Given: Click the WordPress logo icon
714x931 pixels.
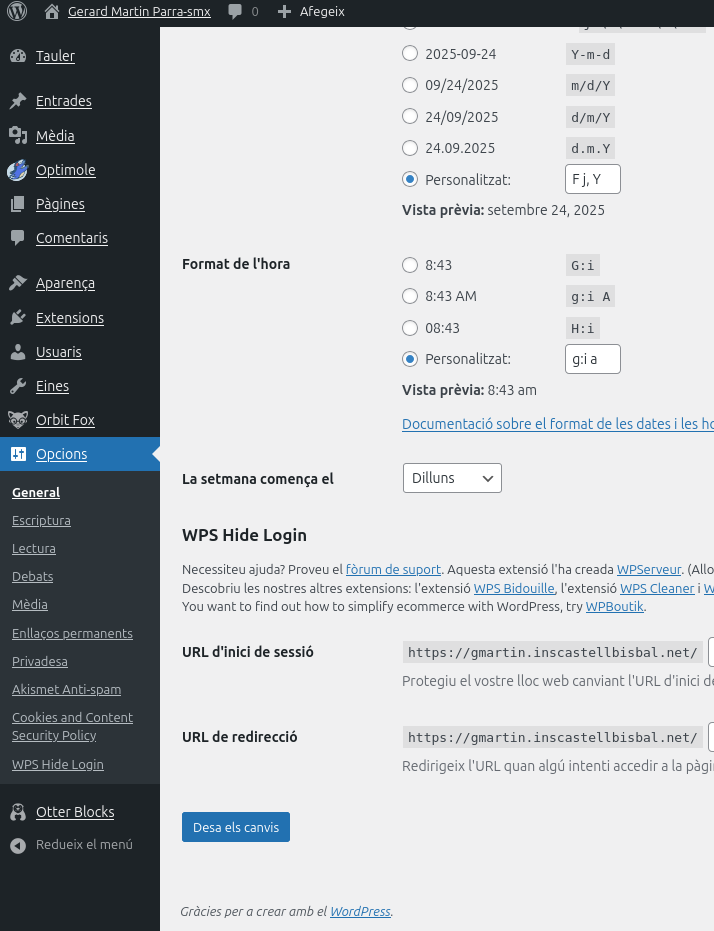Looking at the screenshot, I should 17,12.
